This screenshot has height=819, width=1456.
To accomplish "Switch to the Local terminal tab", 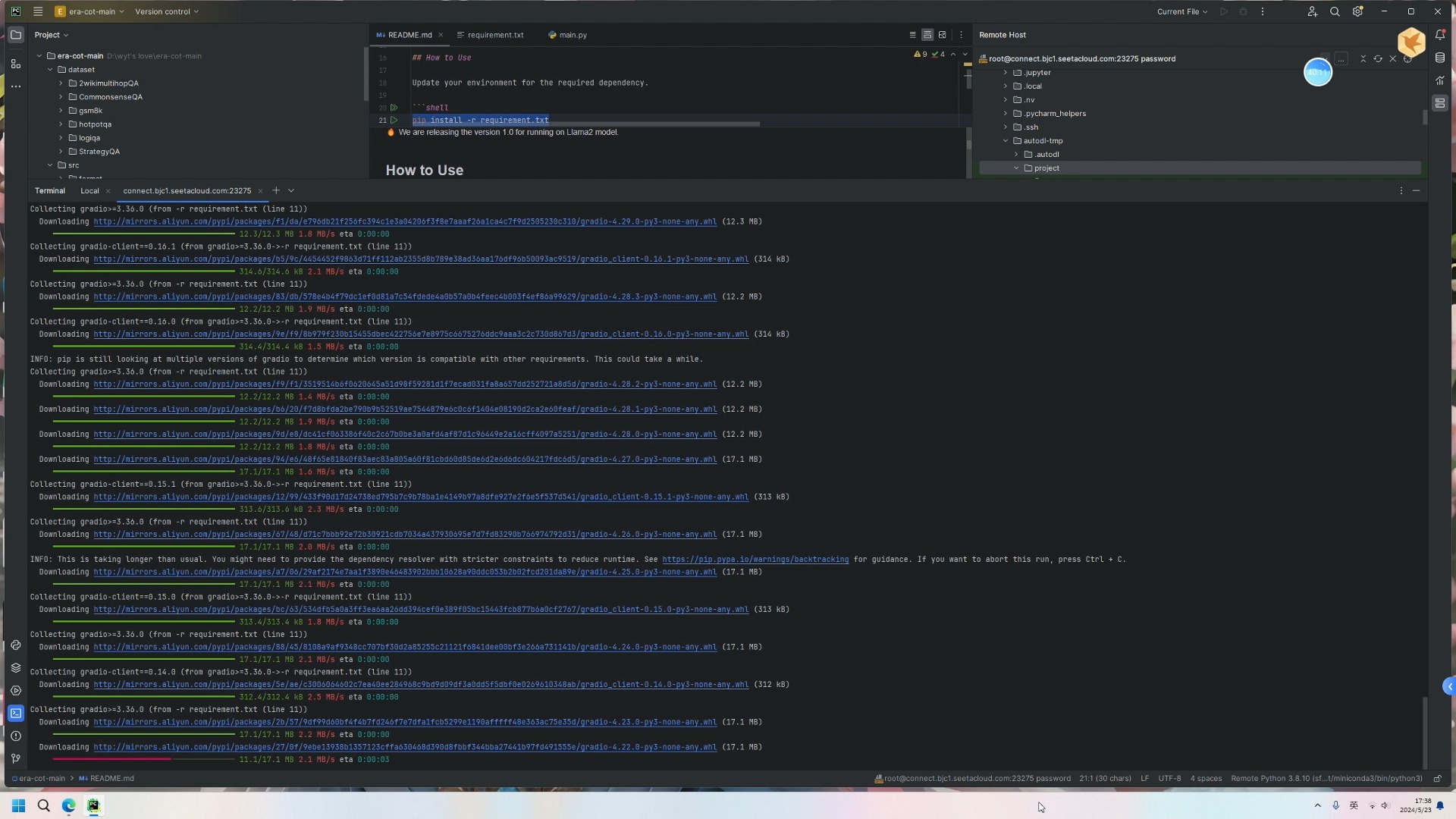I will pyautogui.click(x=89, y=190).
